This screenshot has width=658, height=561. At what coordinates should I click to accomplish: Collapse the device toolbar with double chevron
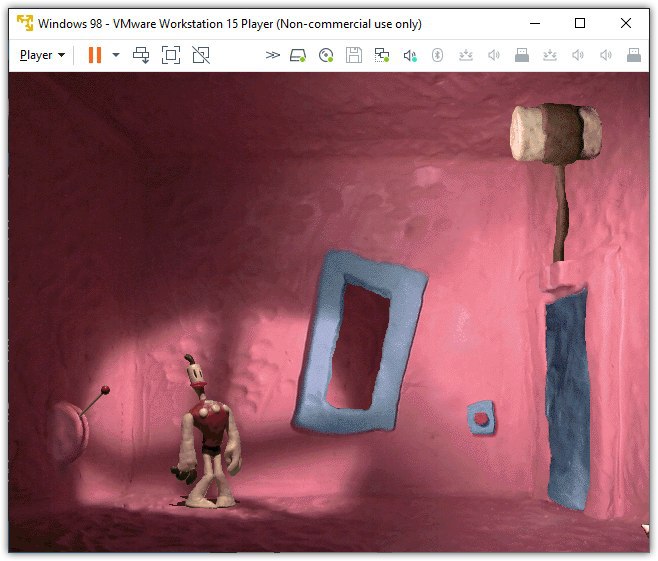[272, 55]
